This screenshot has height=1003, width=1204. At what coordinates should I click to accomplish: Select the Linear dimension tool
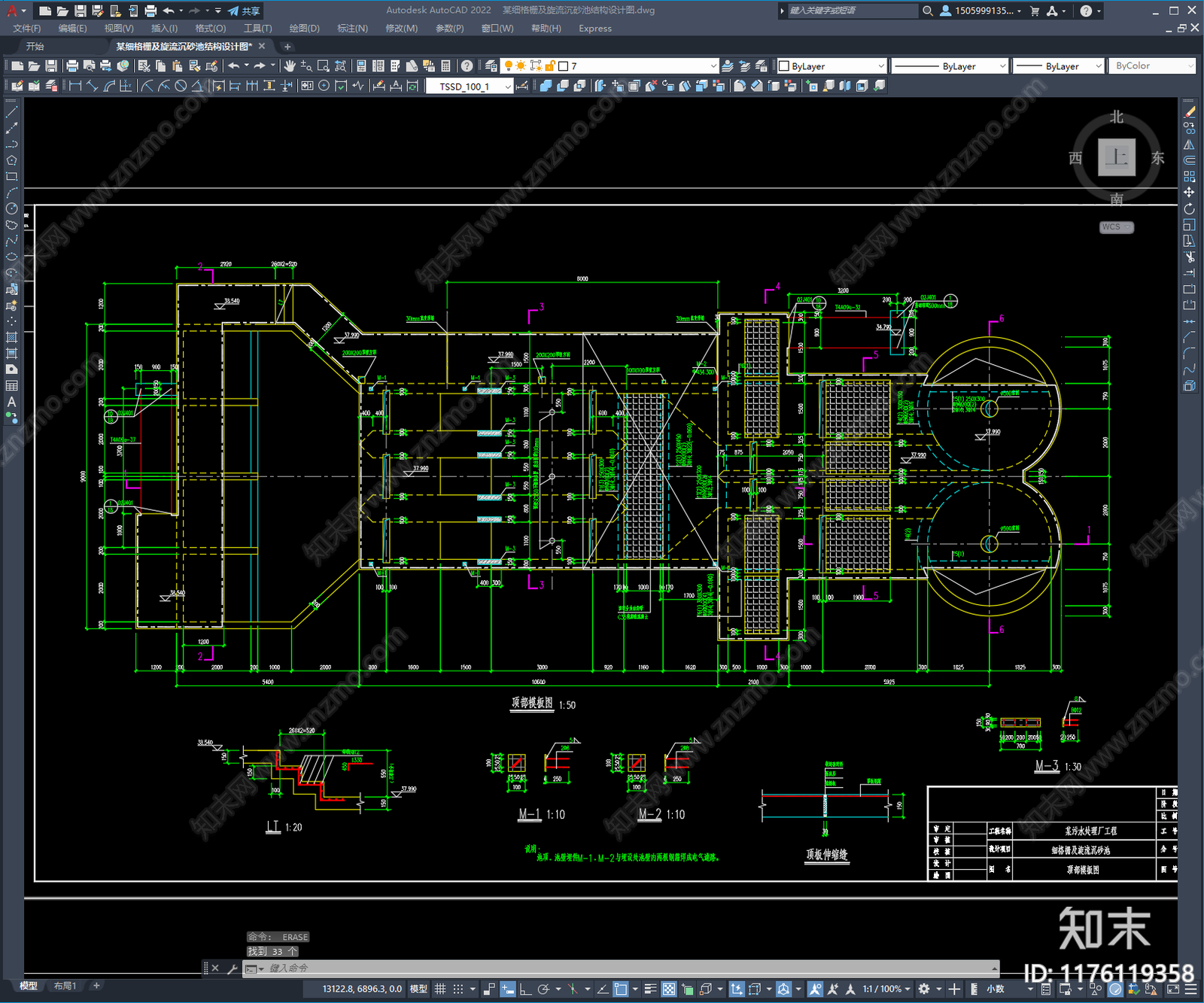[75, 86]
